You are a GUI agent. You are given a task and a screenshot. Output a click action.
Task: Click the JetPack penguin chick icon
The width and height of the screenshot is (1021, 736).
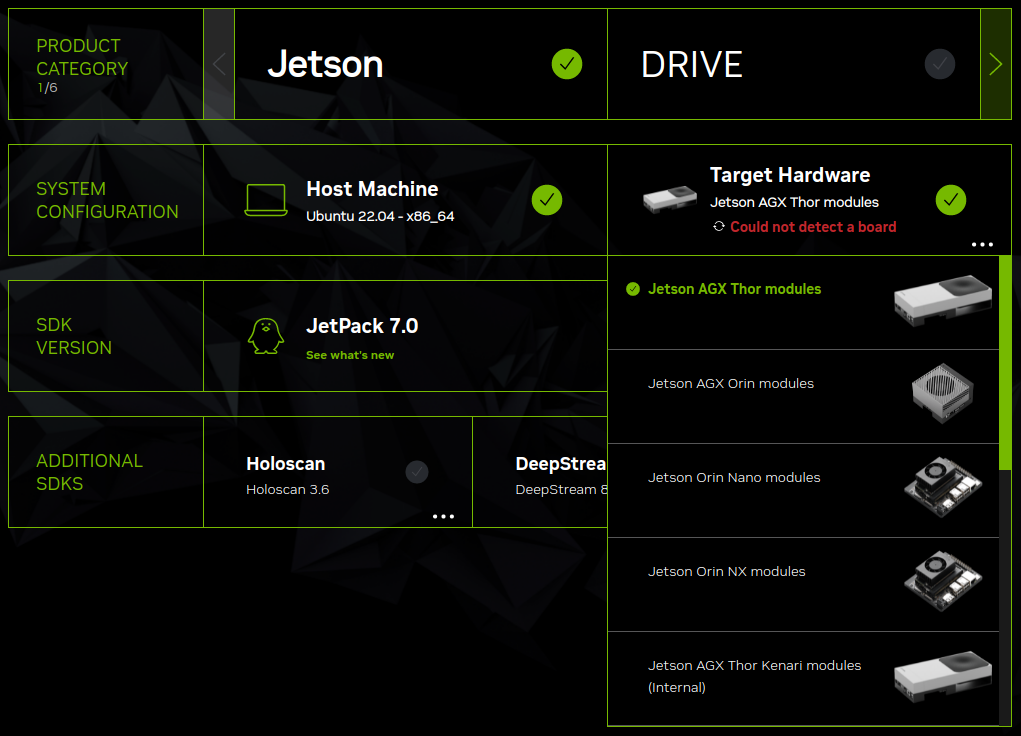264,335
